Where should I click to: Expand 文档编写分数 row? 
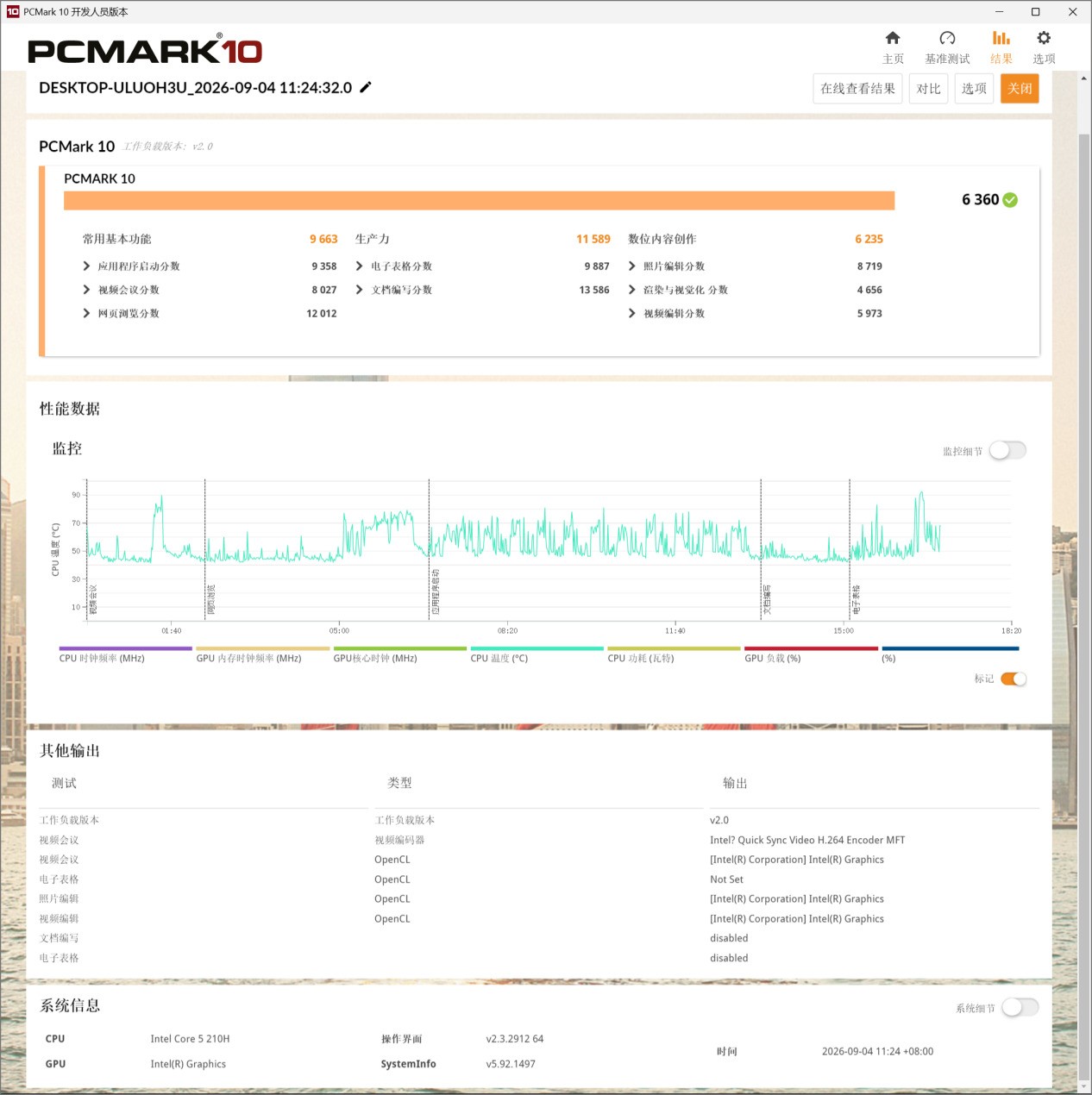[359, 290]
